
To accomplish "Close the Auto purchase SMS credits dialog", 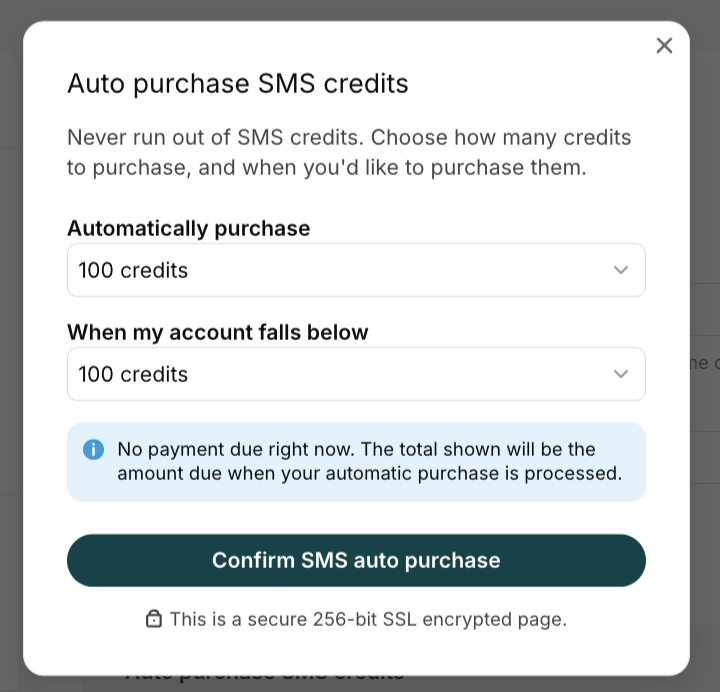I will 664,45.
